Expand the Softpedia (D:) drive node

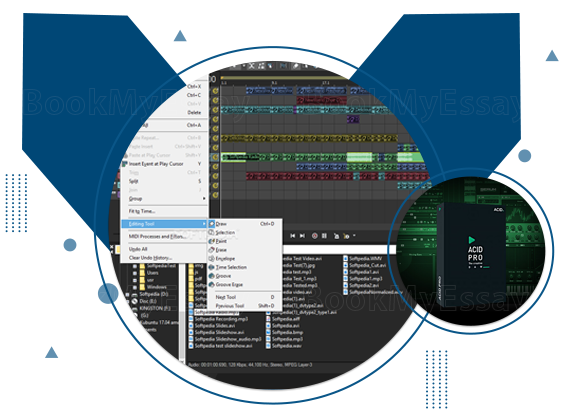[127, 294]
